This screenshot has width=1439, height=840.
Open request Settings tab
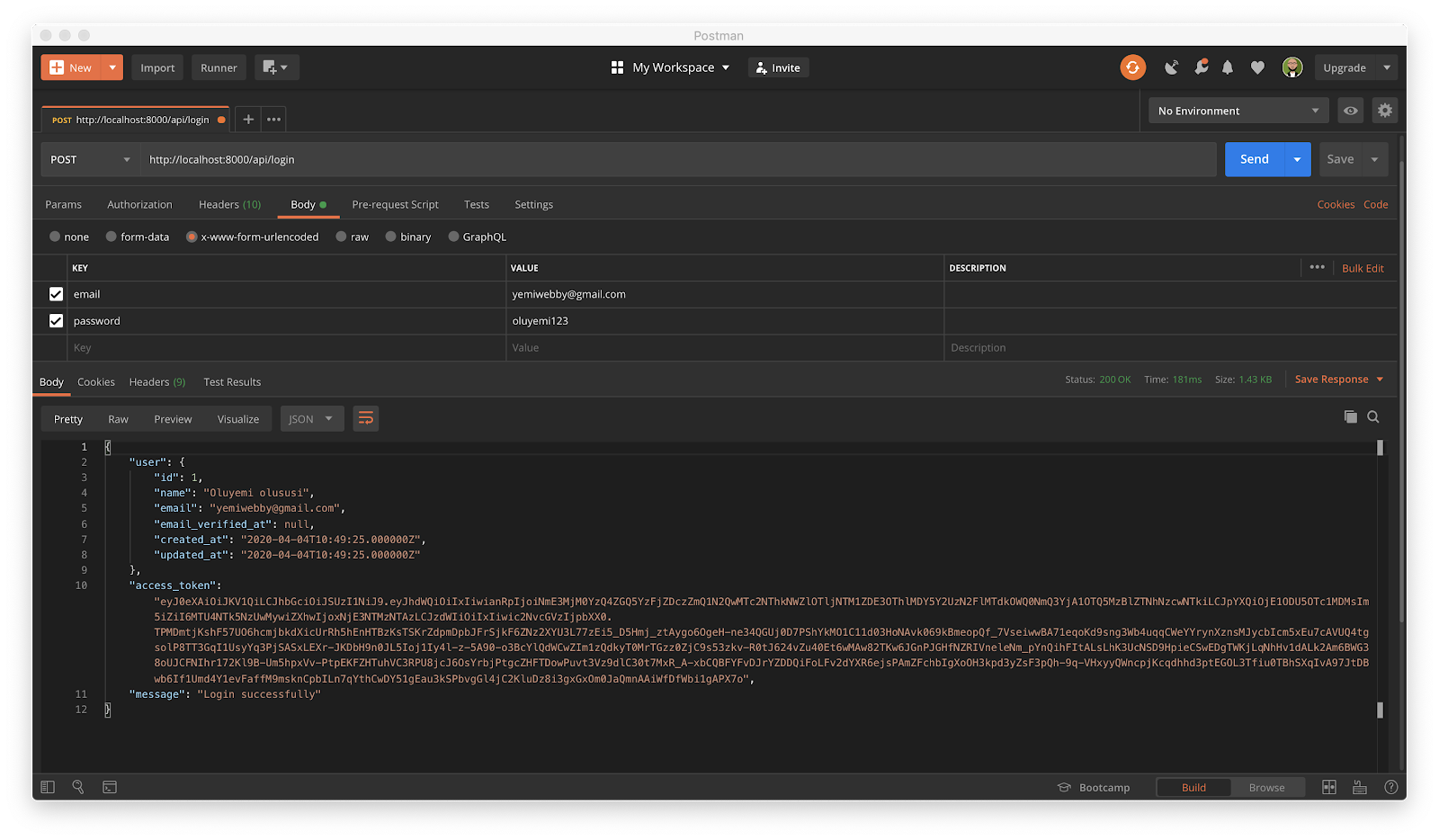click(x=534, y=204)
